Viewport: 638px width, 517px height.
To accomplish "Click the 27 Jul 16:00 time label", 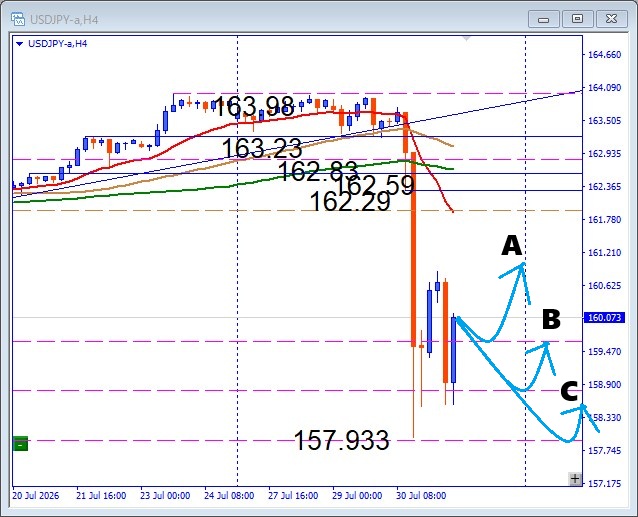I will 293,495.
